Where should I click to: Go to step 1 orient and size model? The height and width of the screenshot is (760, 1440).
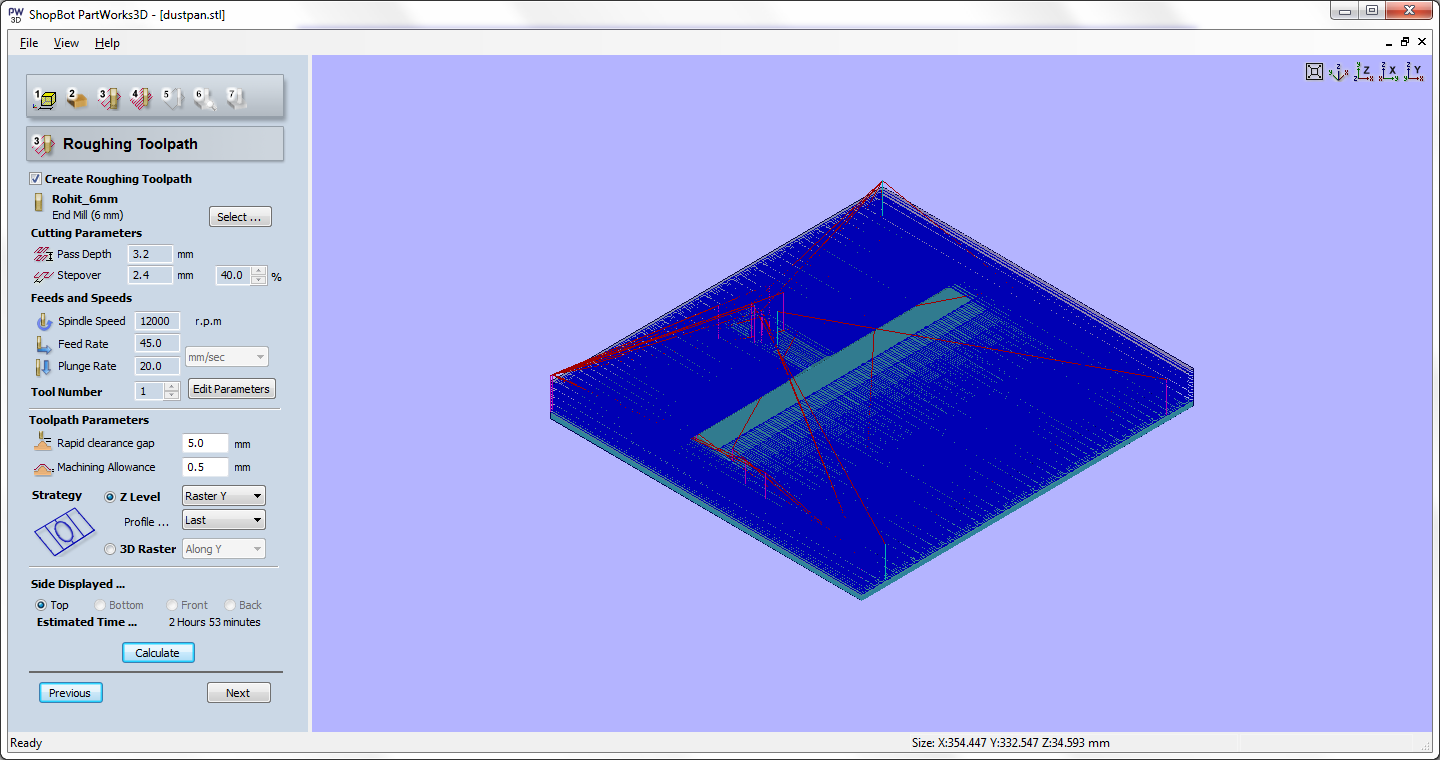[44, 98]
